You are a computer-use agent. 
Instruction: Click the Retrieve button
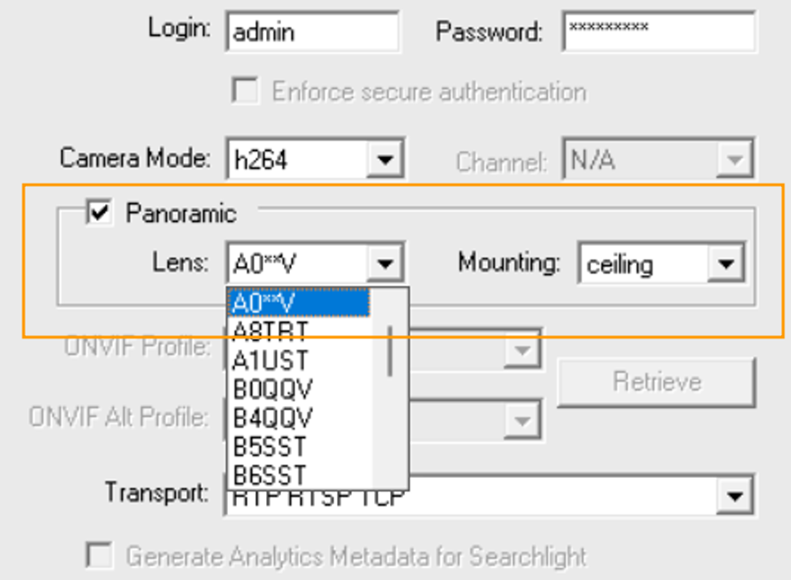click(656, 382)
